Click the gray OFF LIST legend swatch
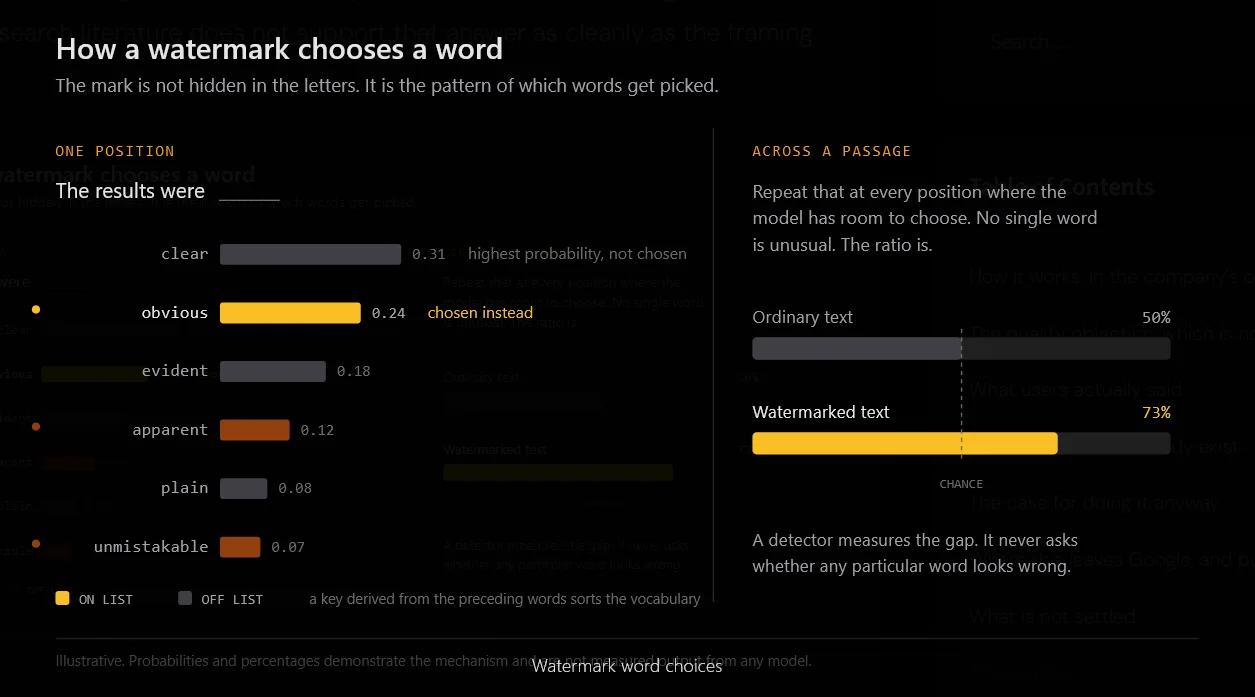The width and height of the screenshot is (1255, 697). (x=185, y=598)
